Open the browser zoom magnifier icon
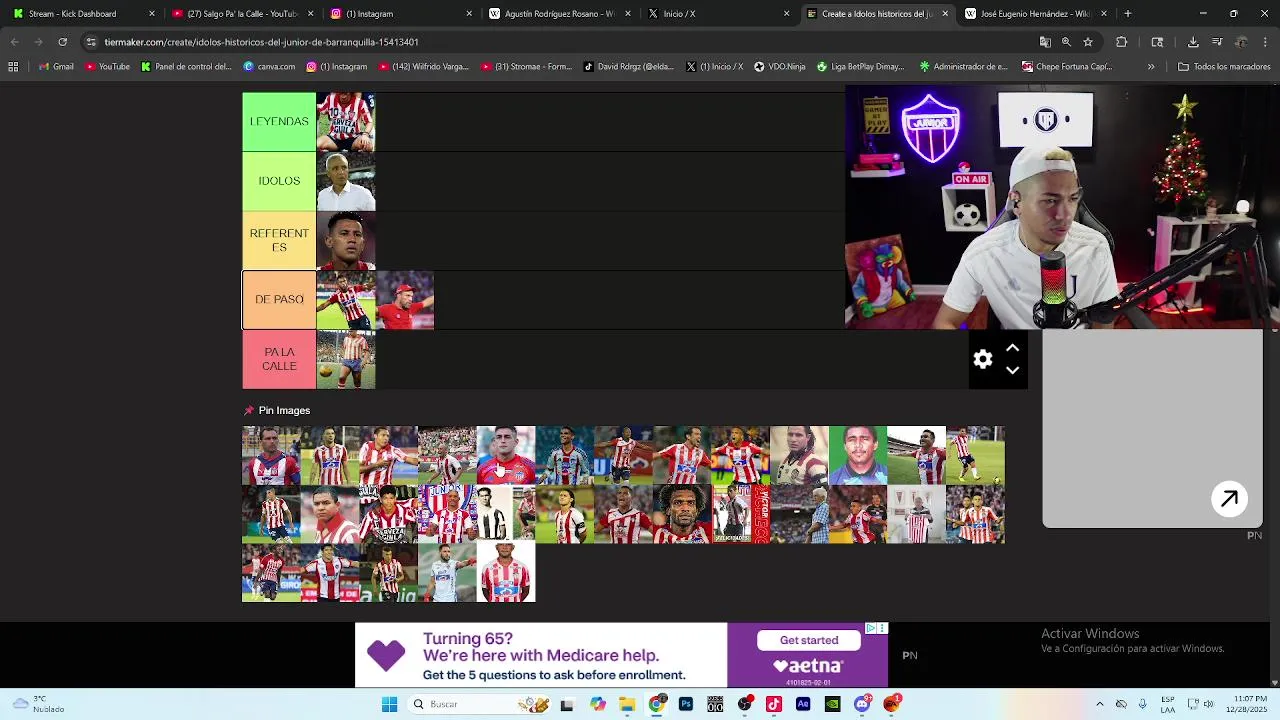The width and height of the screenshot is (1280, 720). point(1066,42)
